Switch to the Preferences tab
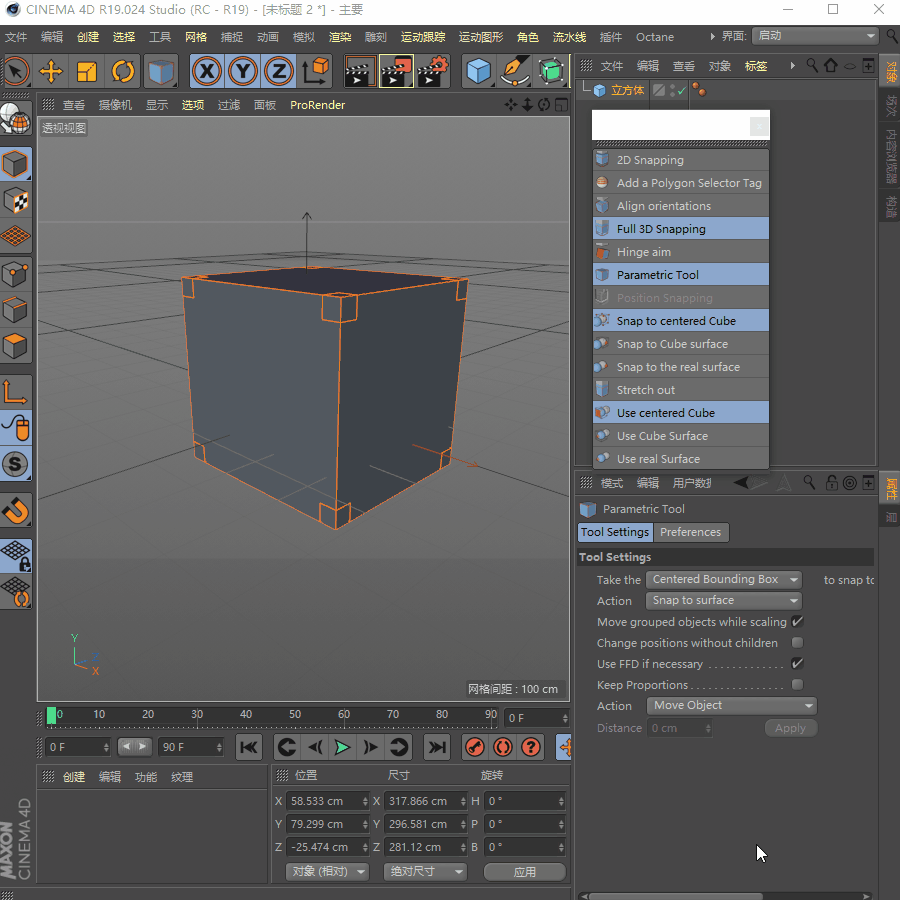This screenshot has height=900, width=900. [x=690, y=532]
